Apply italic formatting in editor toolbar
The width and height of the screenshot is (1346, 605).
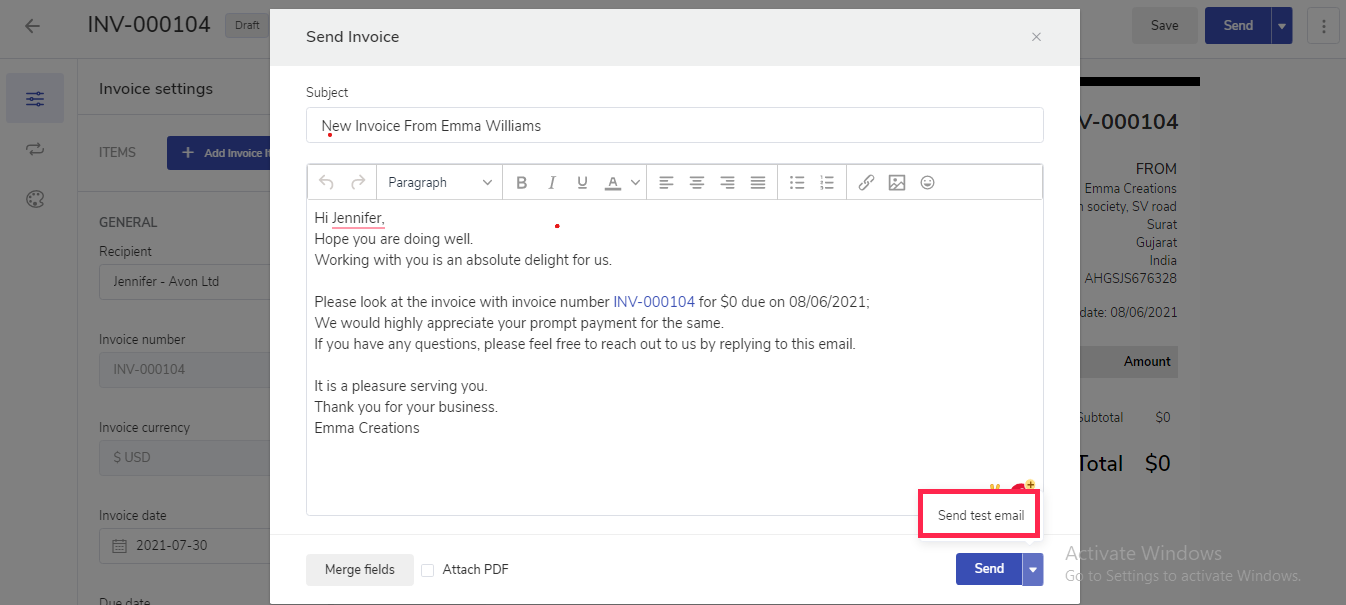coord(551,183)
